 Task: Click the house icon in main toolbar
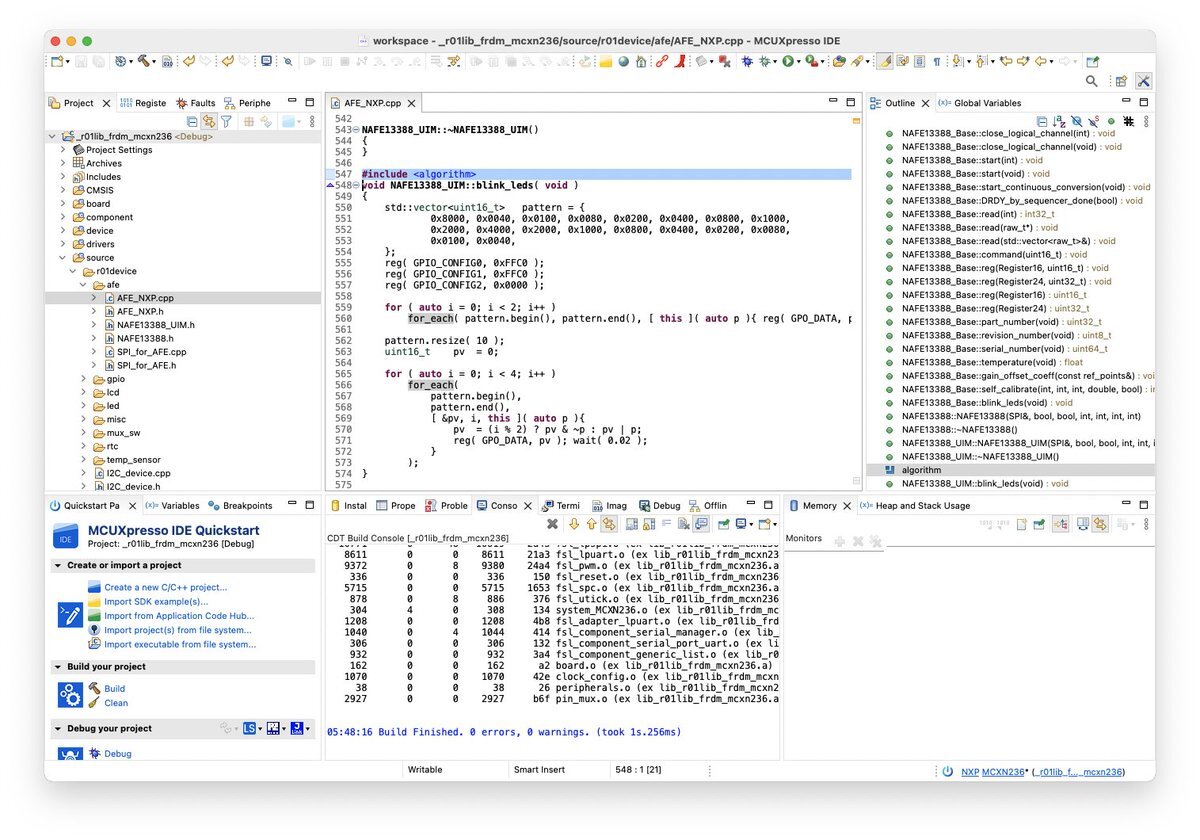(x=641, y=61)
